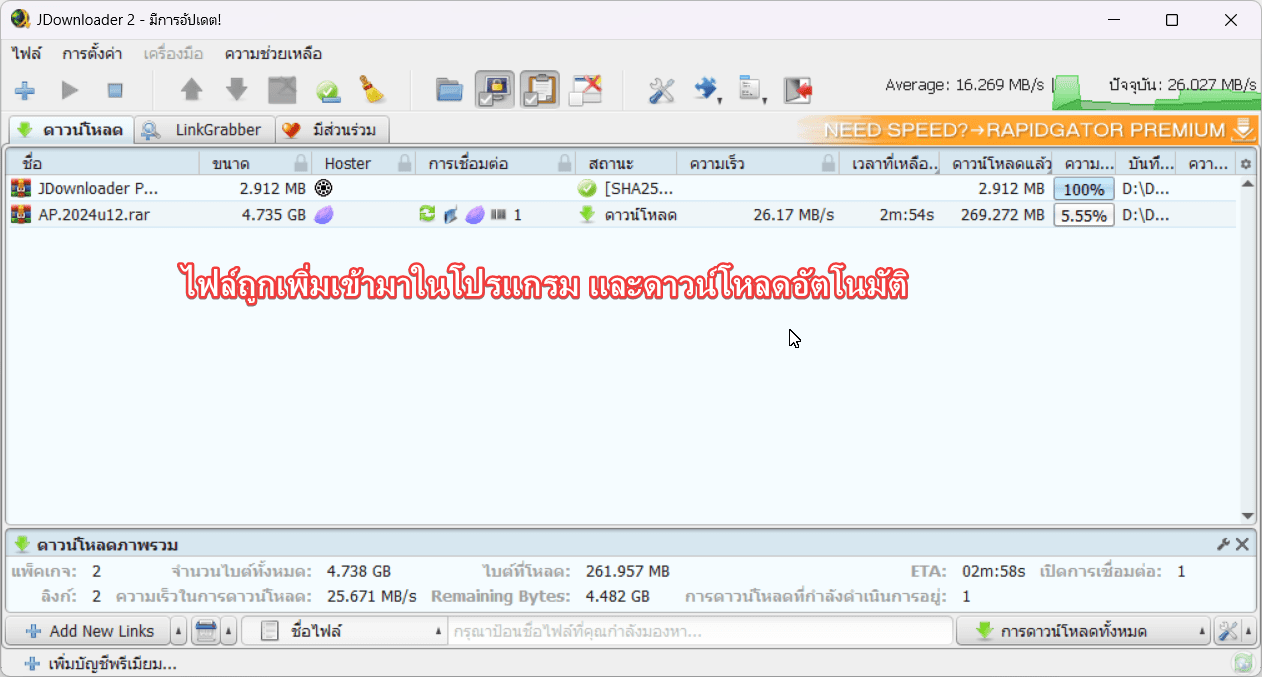
Task: Toggle the clipboard observer toolbar button
Action: click(540, 90)
